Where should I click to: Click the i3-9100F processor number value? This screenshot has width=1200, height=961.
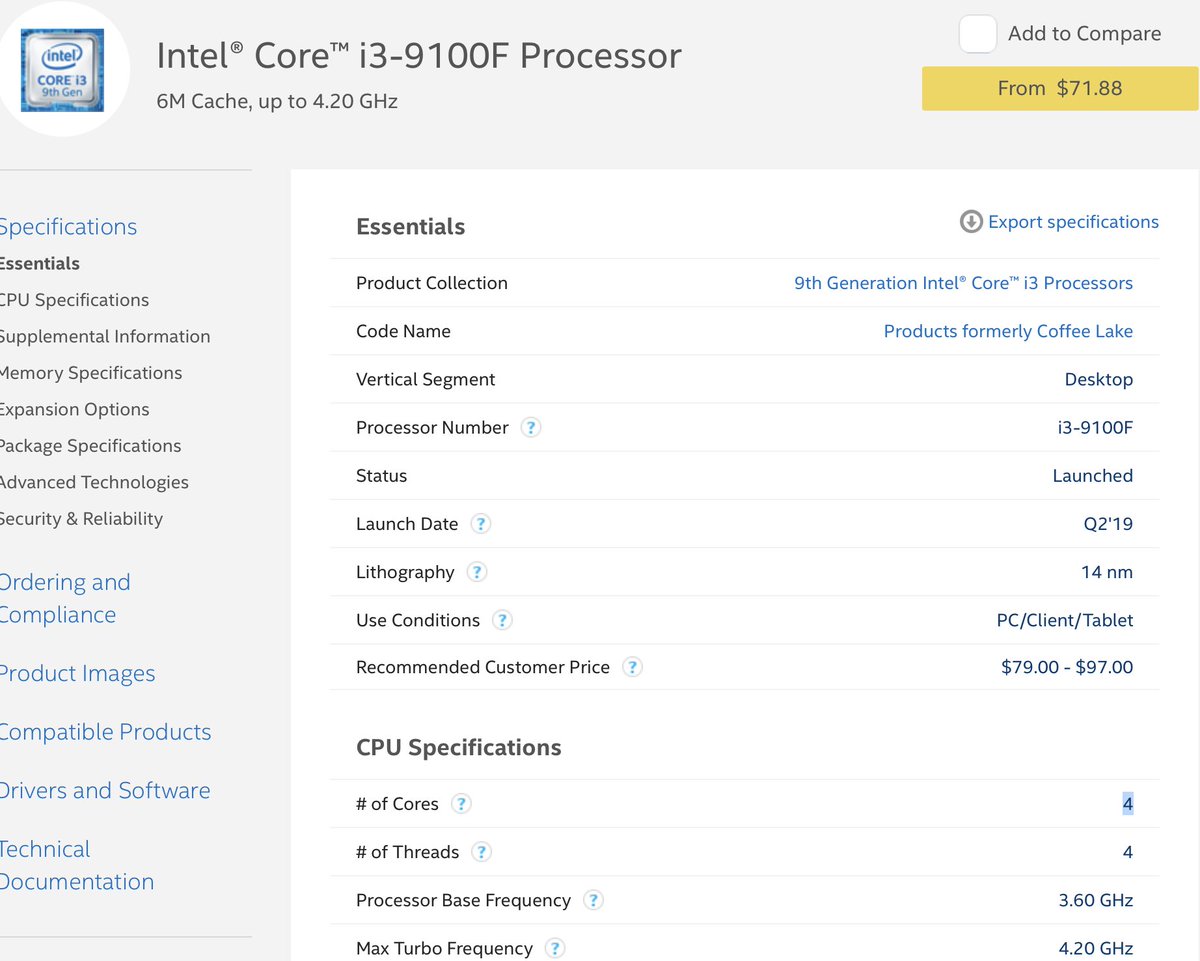click(x=1095, y=428)
